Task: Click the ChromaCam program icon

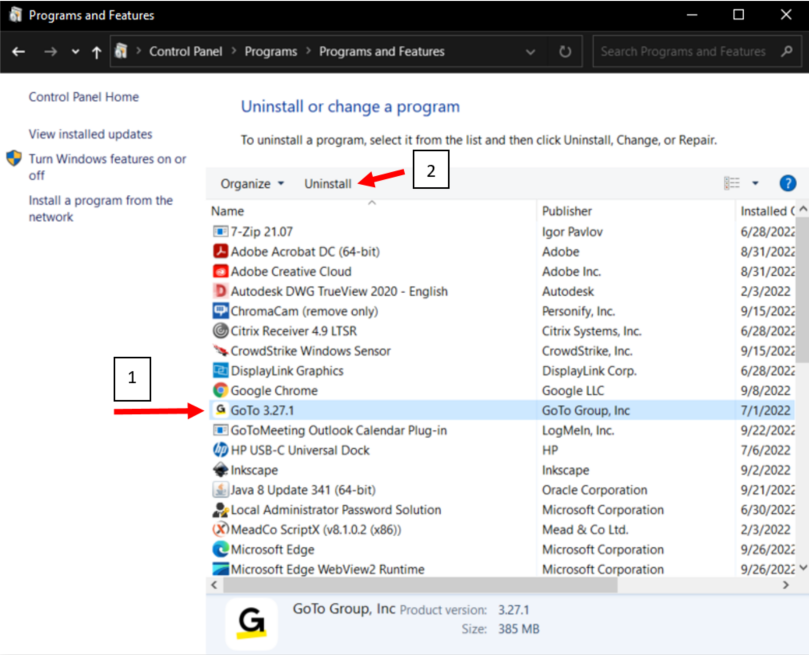Action: pos(220,311)
